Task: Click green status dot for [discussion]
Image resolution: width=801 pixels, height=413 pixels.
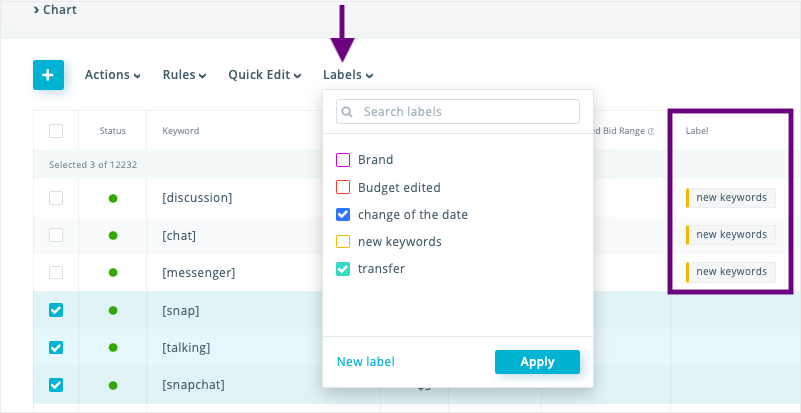Action: click(x=113, y=198)
